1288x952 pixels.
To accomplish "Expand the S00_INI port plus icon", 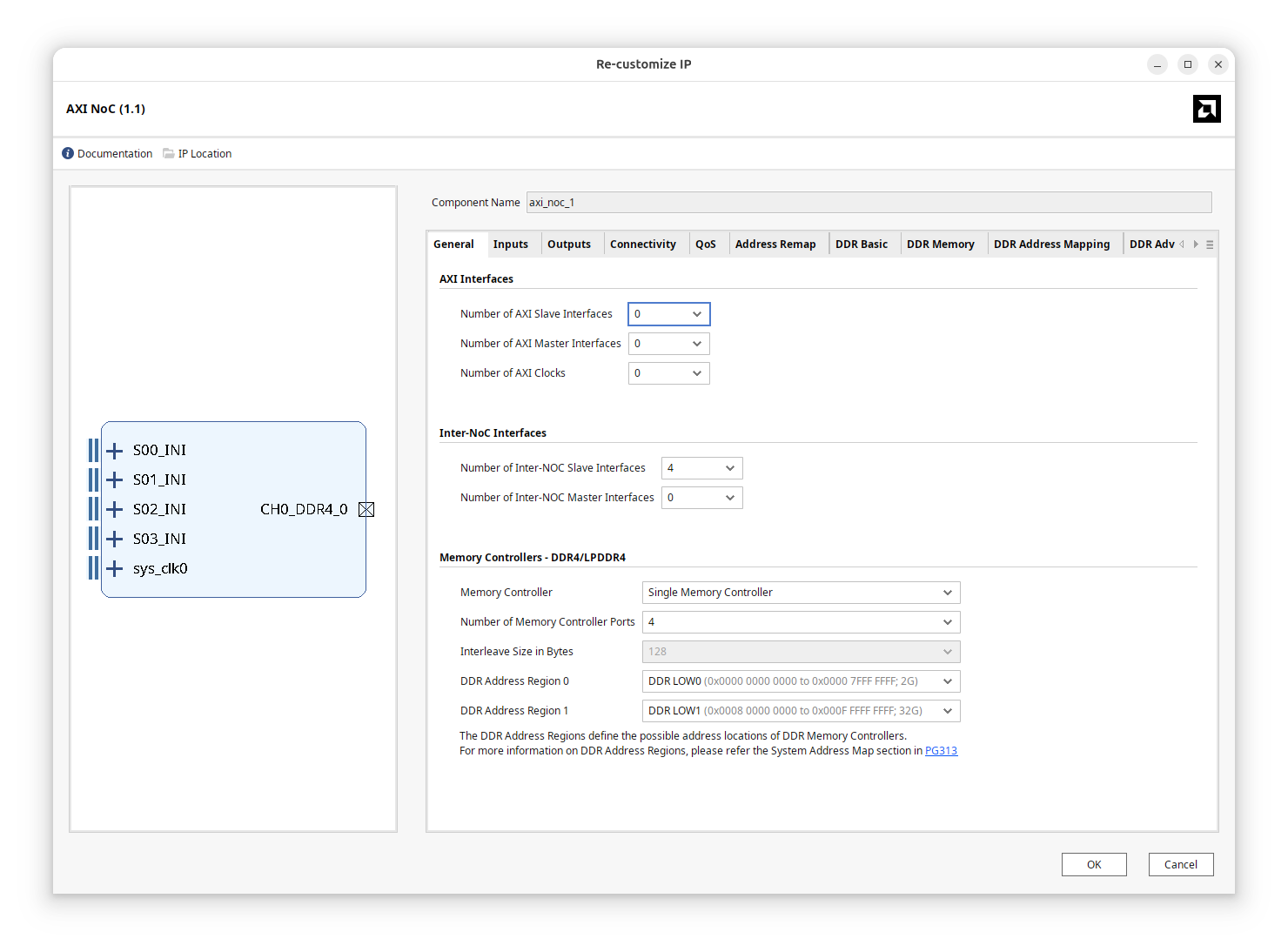I will point(114,451).
